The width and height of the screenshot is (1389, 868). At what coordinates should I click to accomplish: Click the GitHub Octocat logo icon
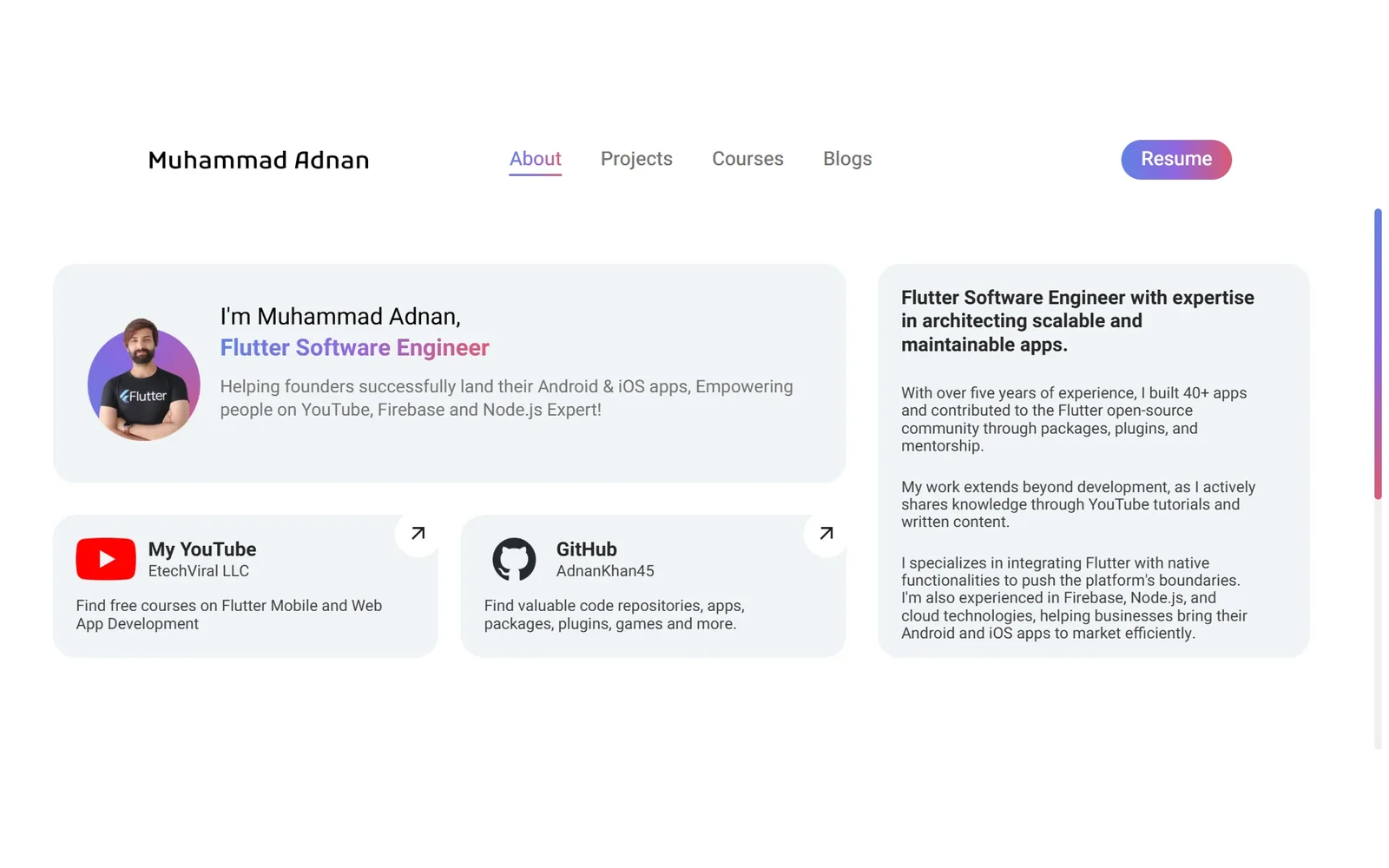(x=514, y=559)
